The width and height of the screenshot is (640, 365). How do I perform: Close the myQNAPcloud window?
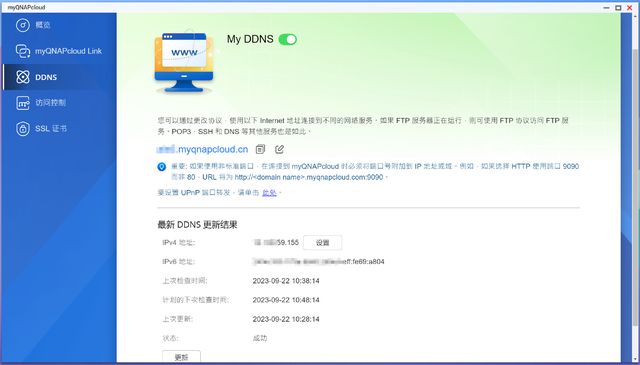[629, 7]
